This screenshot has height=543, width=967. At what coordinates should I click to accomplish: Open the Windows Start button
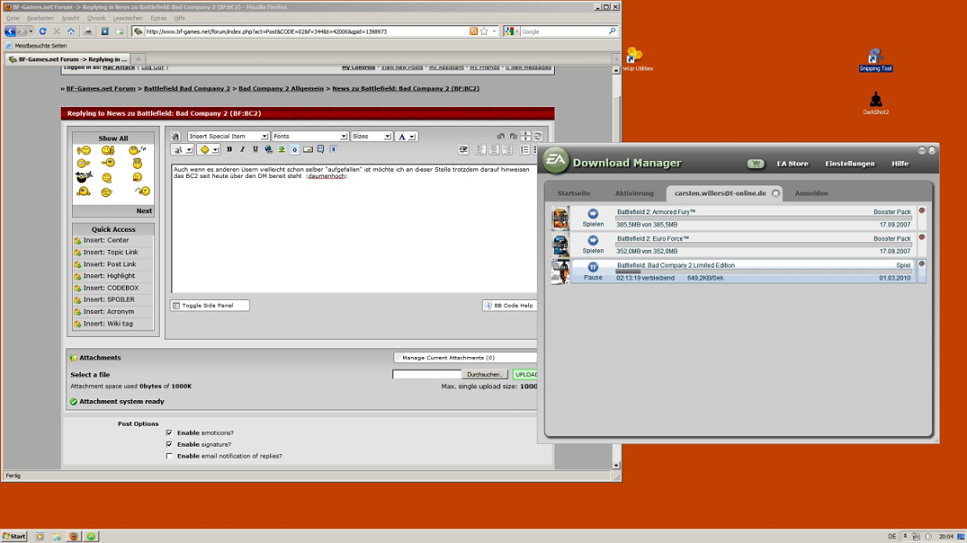tap(14, 536)
